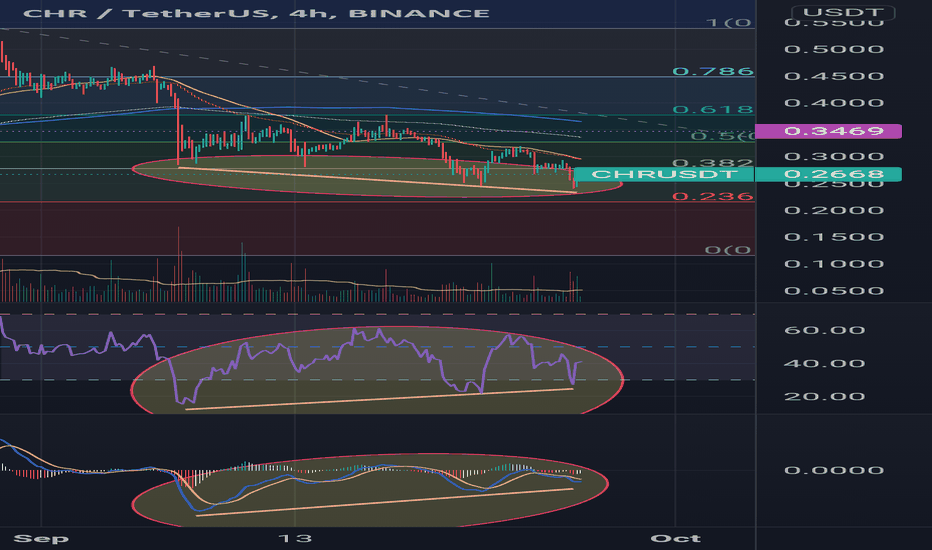932x550 pixels.
Task: Click the 0.4000 price axis value
Action: pyautogui.click(x=833, y=103)
